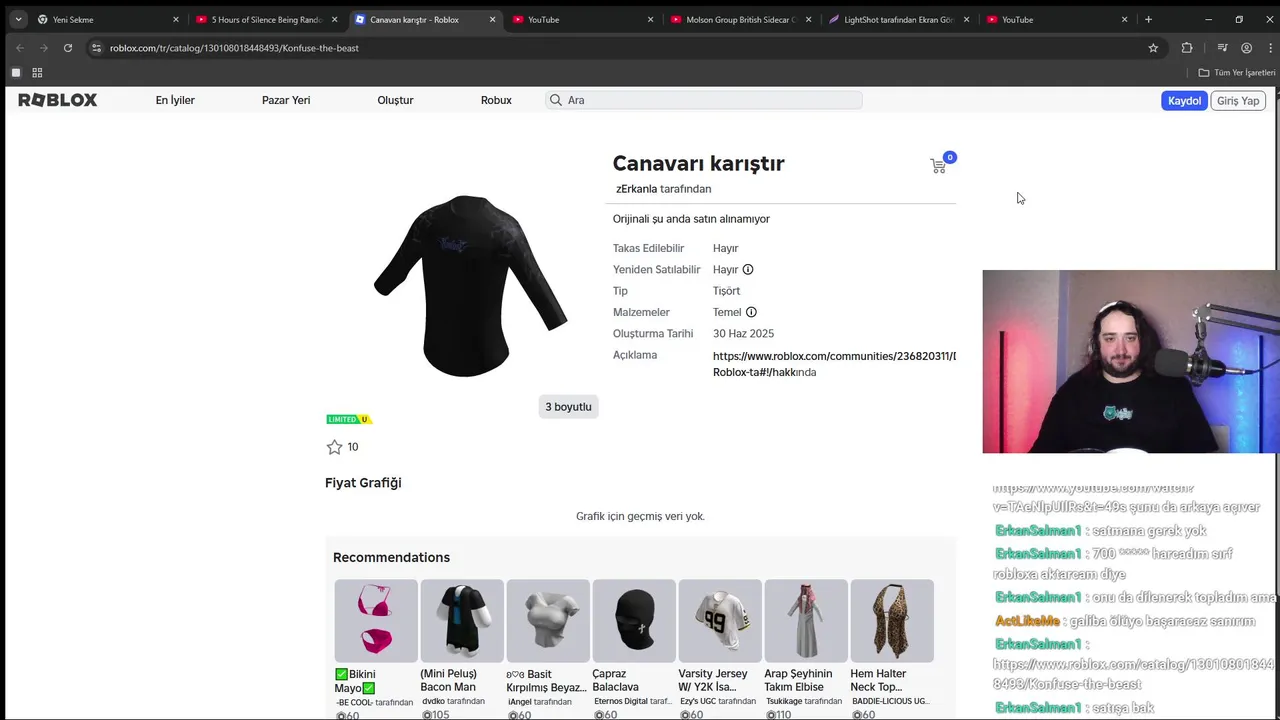1280x720 pixels.
Task: Switch to LightShot tab
Action: pyautogui.click(x=897, y=19)
